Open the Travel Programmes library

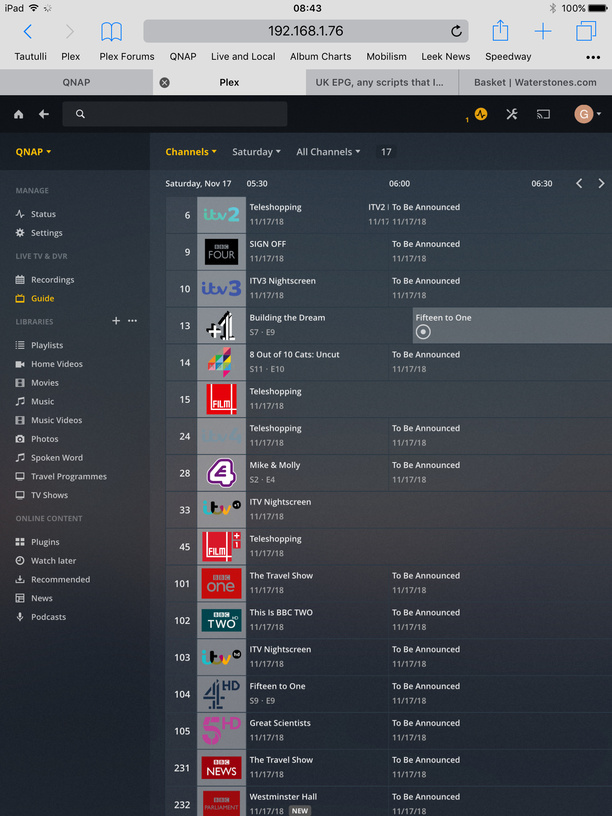(61, 476)
